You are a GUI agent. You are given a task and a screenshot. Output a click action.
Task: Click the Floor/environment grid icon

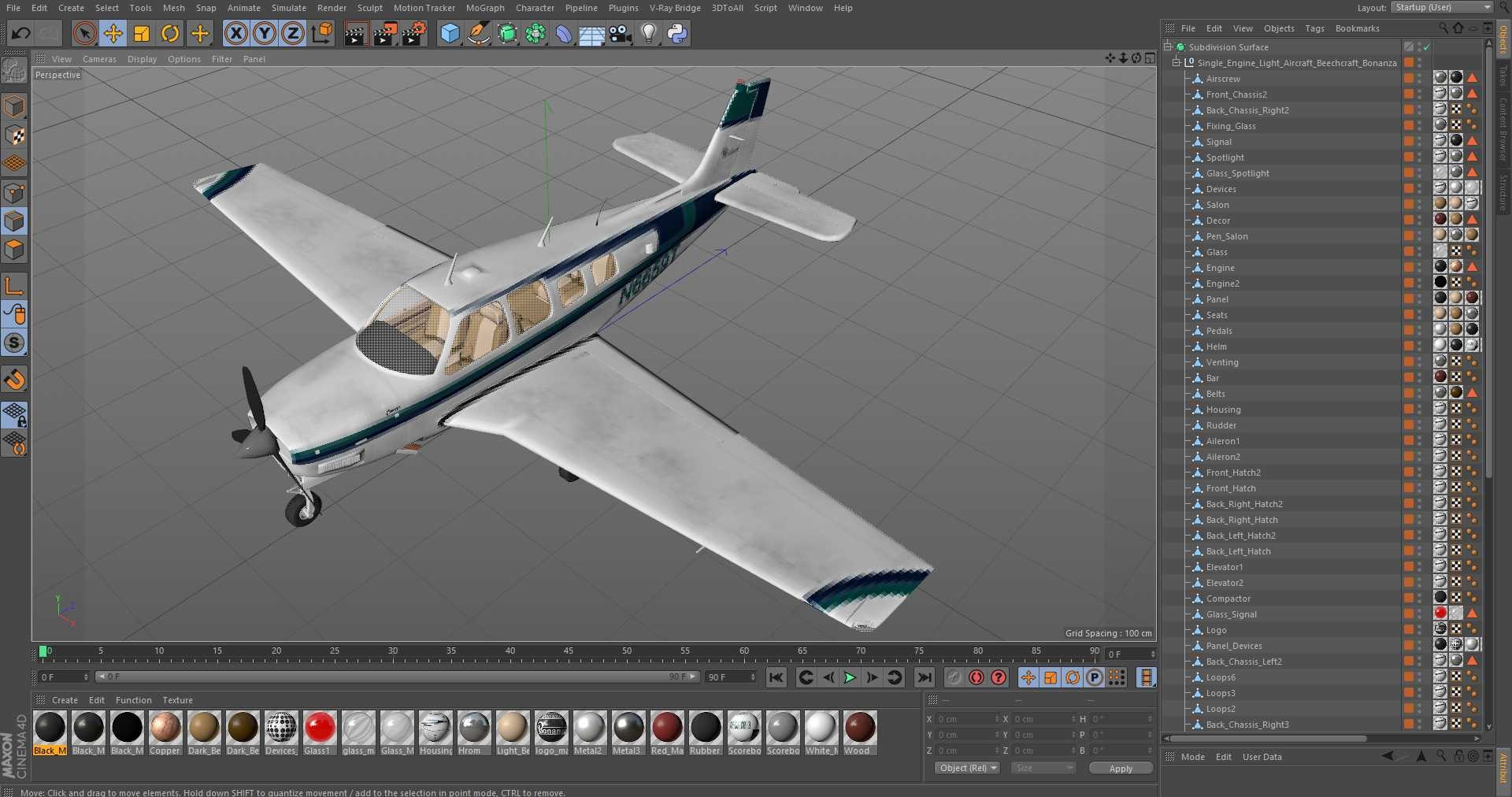tap(591, 33)
